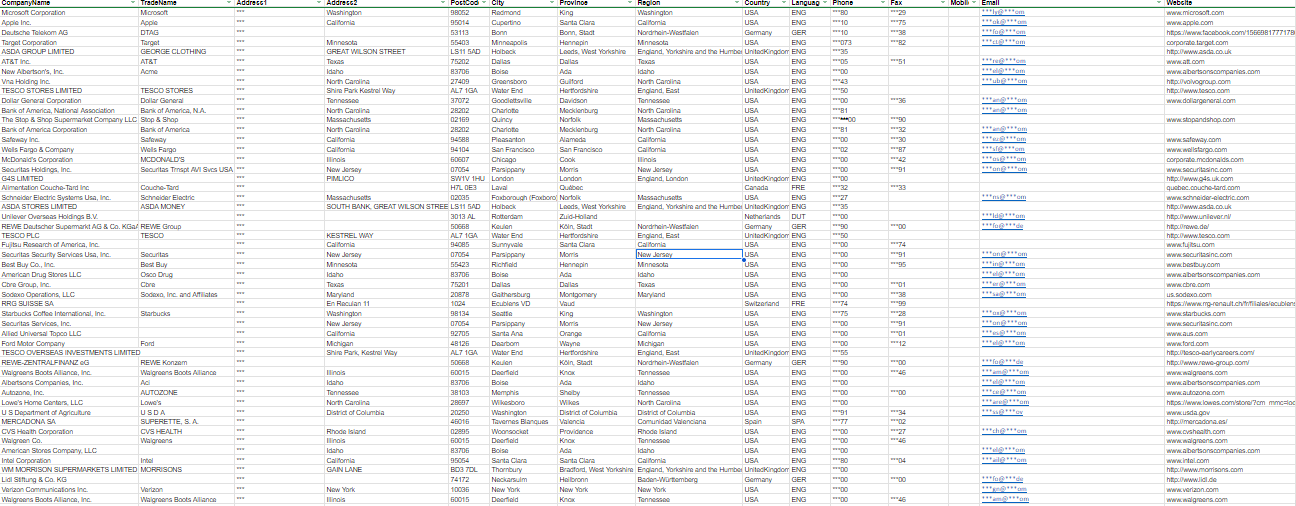
Task: Select the Ford Motor Company cell
Action: [x=69, y=344]
